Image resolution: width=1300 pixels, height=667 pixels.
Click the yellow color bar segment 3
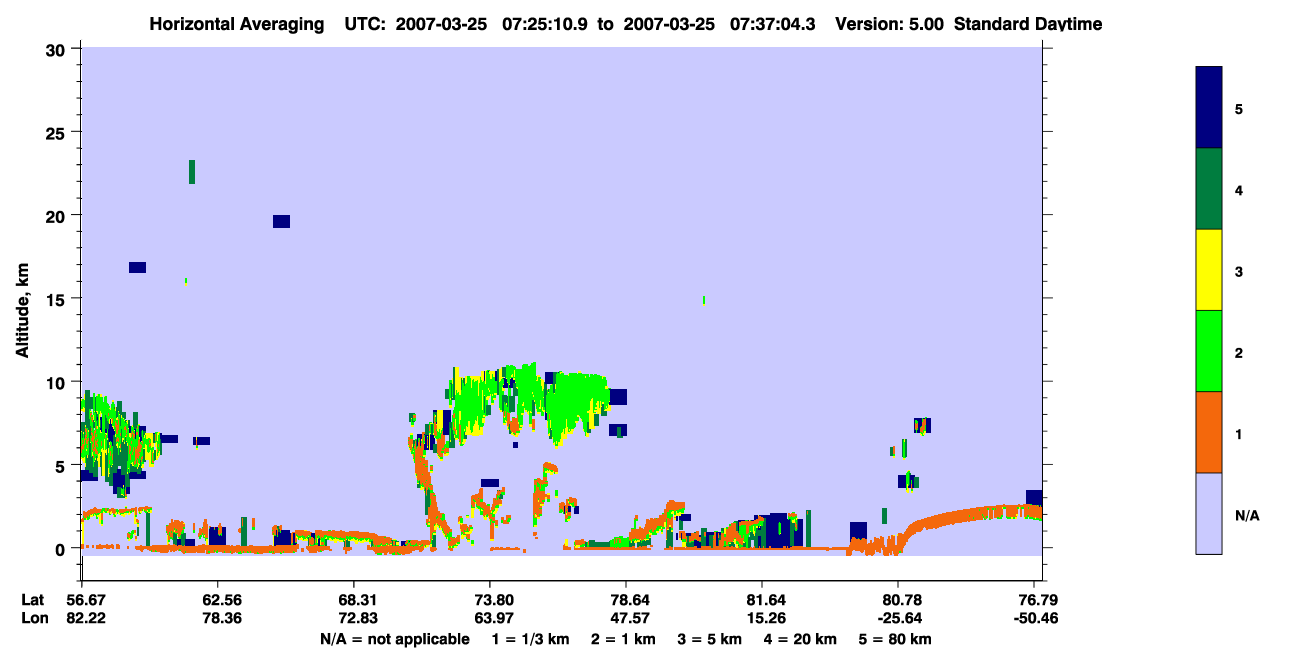pos(1209,270)
